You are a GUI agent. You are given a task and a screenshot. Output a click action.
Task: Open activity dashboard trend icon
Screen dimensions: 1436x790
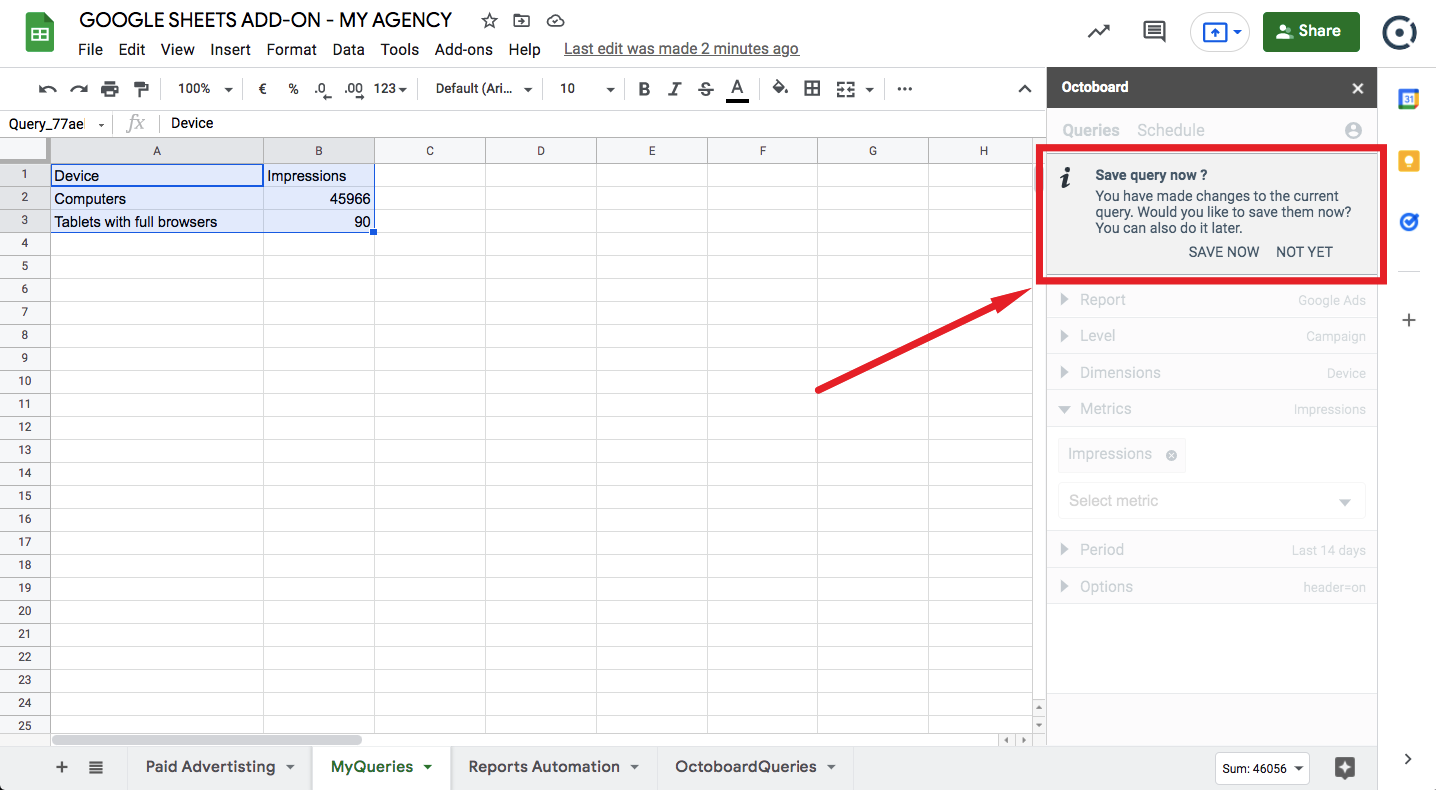point(1099,32)
